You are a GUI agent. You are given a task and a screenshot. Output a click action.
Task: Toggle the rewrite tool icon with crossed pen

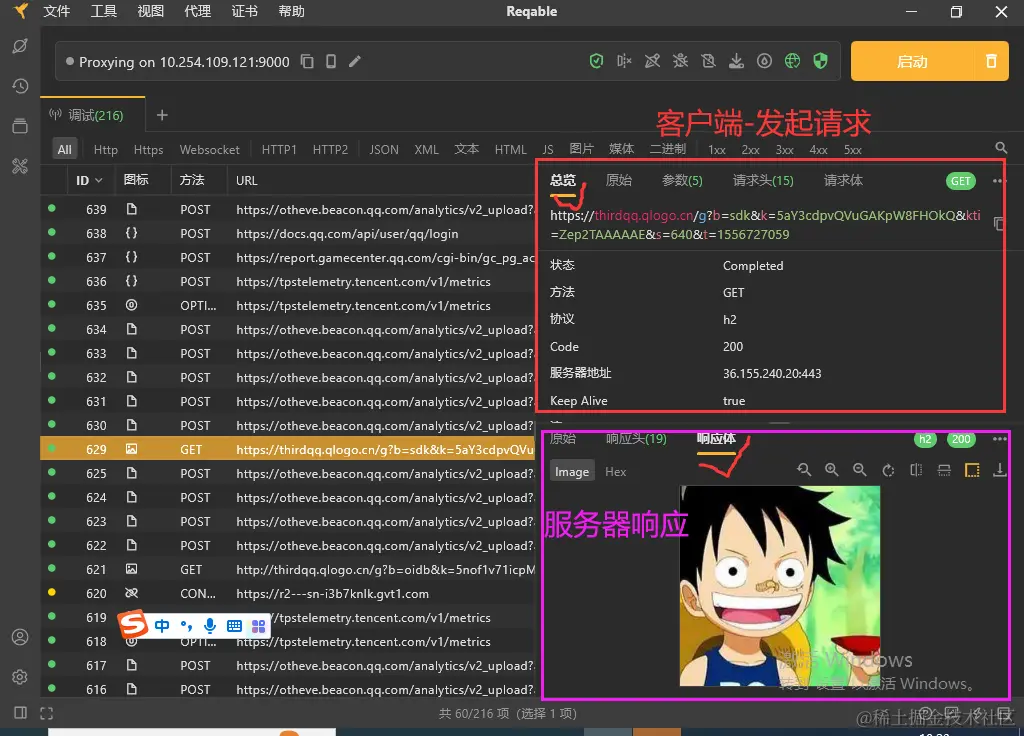coord(652,61)
